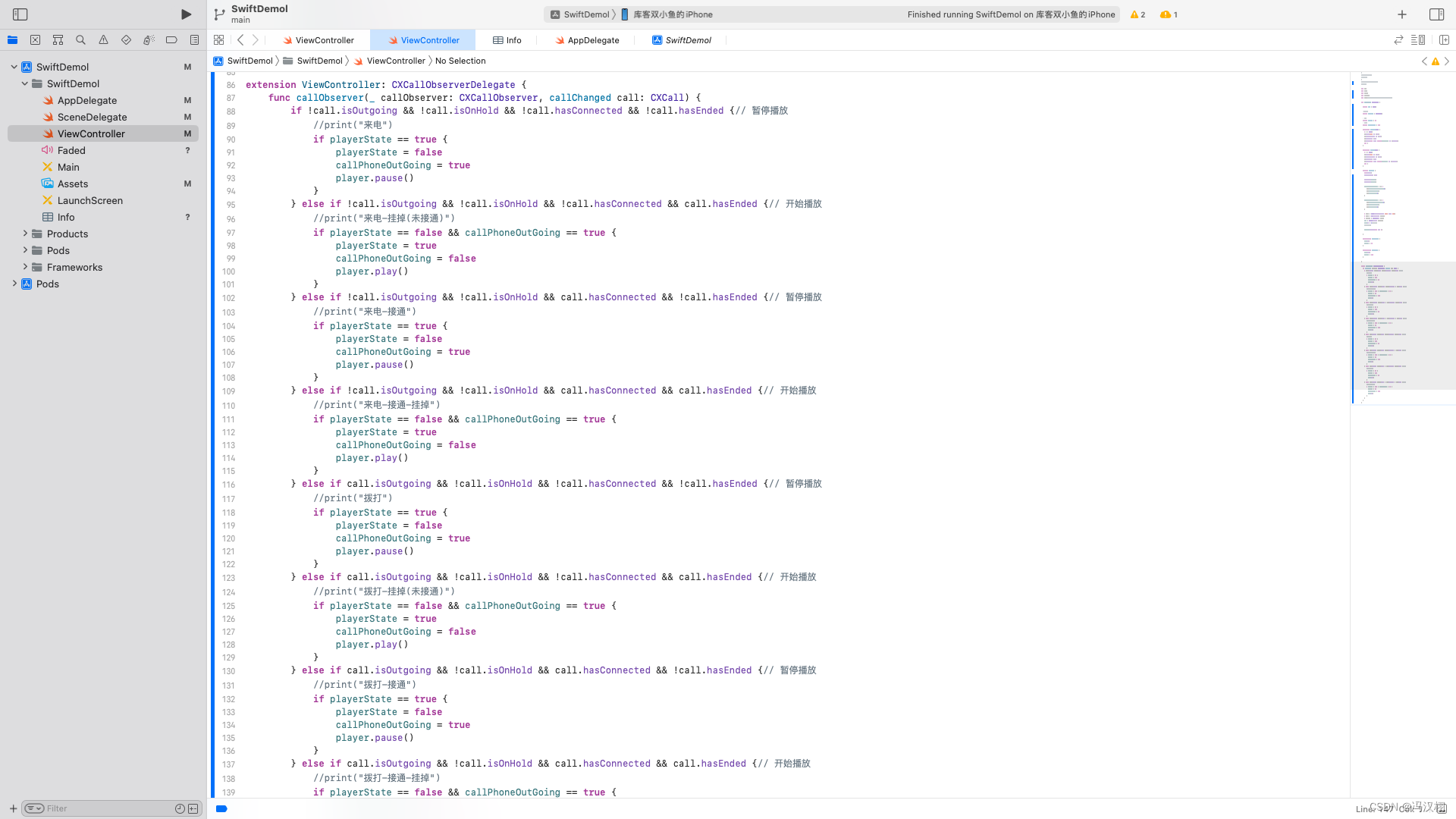
Task: Jump to the previous issue
Action: coord(1424,61)
